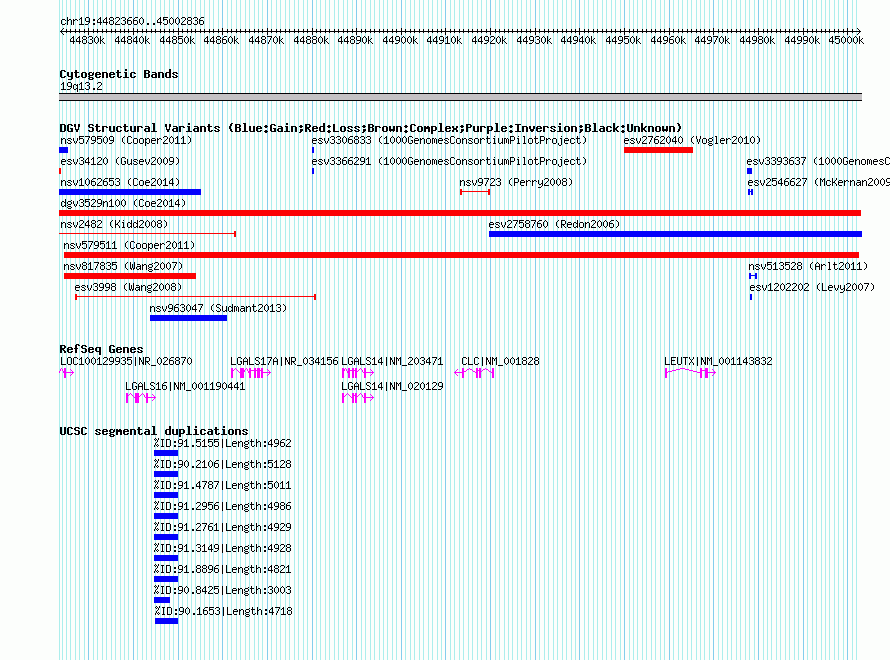Viewport: 890px width, 660px height.
Task: Select the esv3393637 small blue marker
Action: 749,171
